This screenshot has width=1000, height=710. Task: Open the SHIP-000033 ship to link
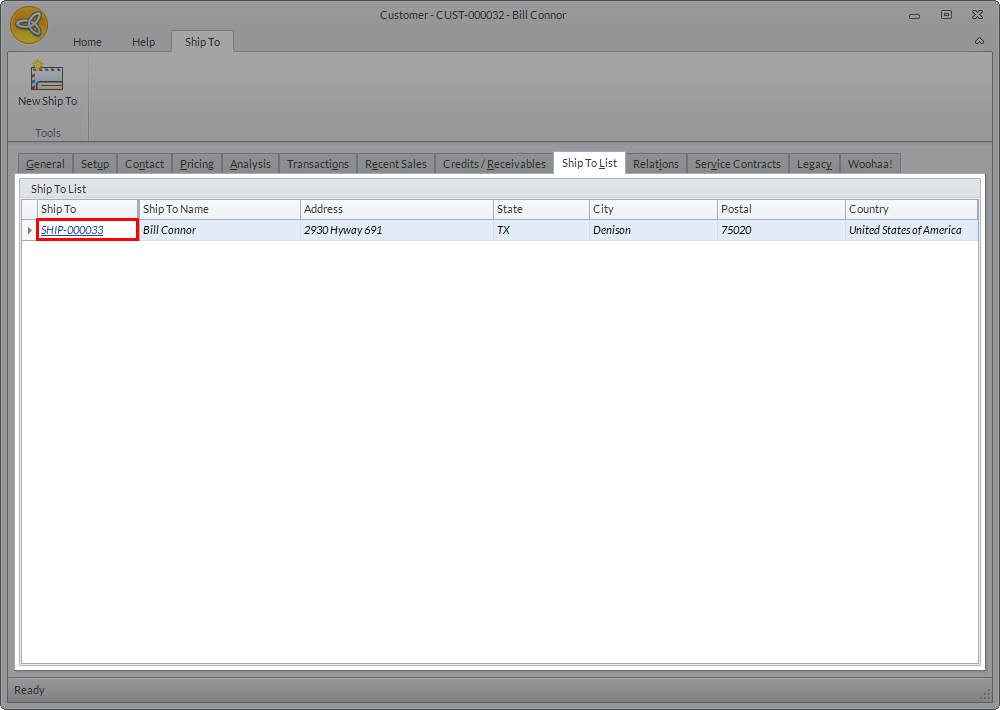pyautogui.click(x=72, y=230)
